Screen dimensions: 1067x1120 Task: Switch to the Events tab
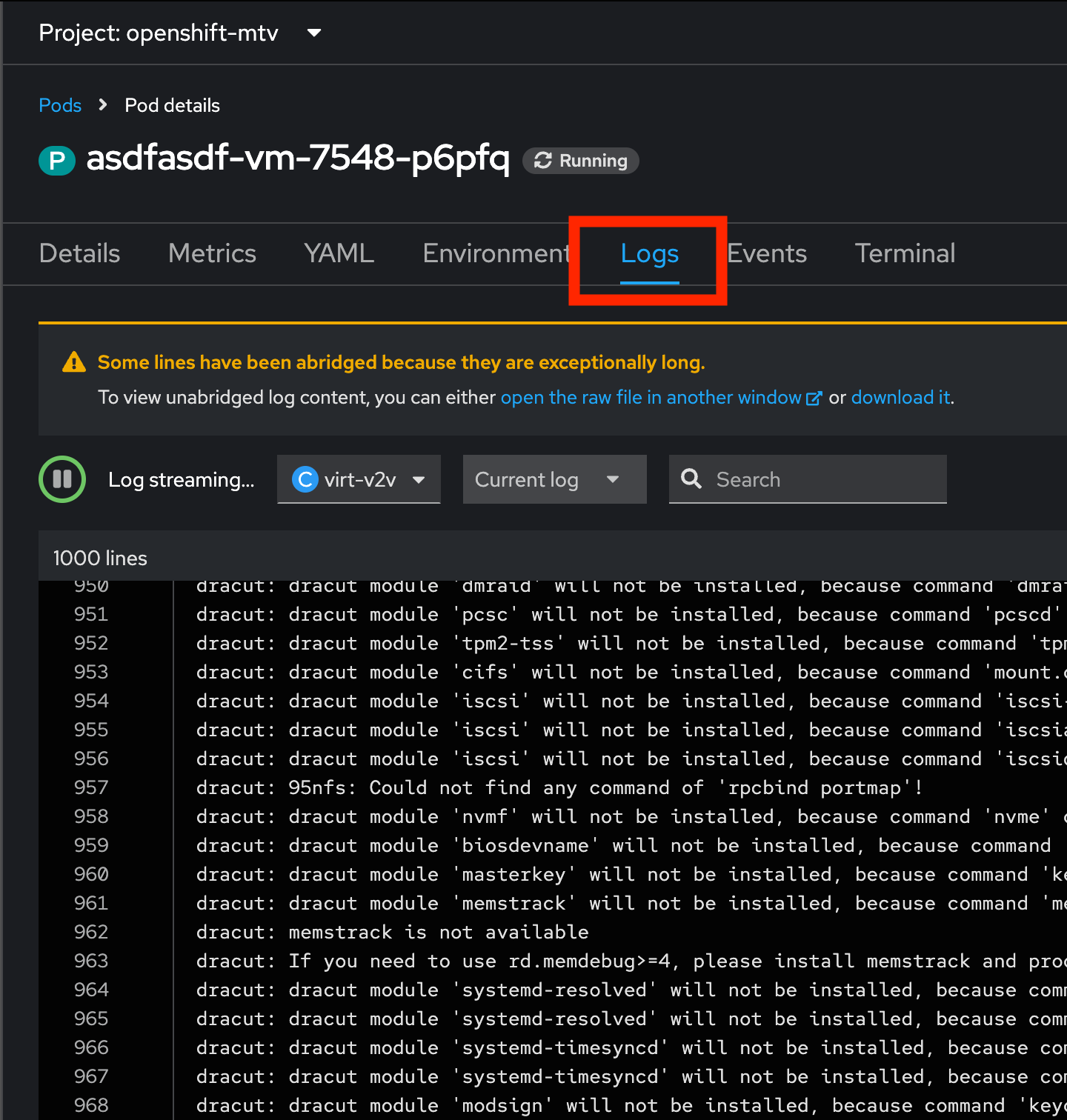766,253
